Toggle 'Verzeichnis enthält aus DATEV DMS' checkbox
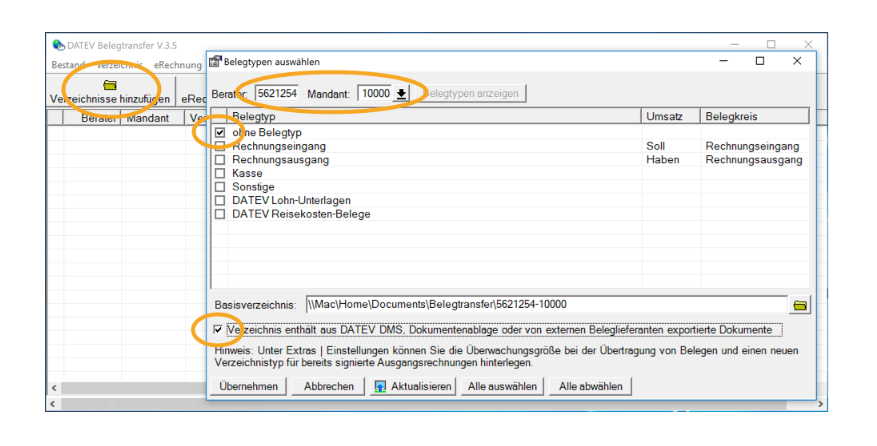The width and height of the screenshot is (877, 446). point(218,330)
